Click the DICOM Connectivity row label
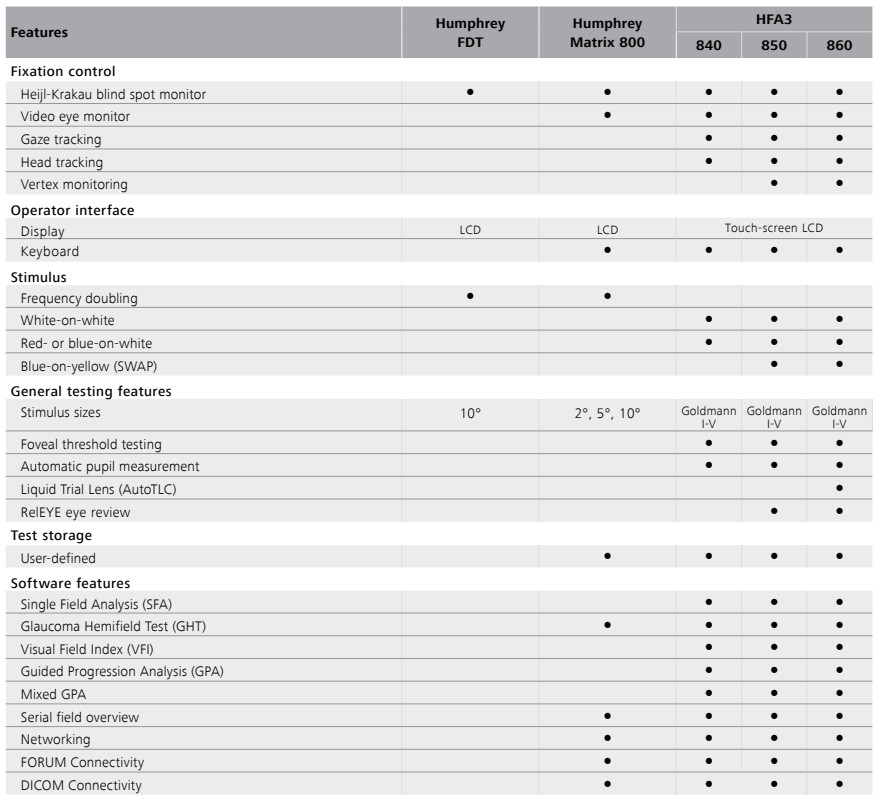The height and width of the screenshot is (799, 879). click(x=81, y=786)
